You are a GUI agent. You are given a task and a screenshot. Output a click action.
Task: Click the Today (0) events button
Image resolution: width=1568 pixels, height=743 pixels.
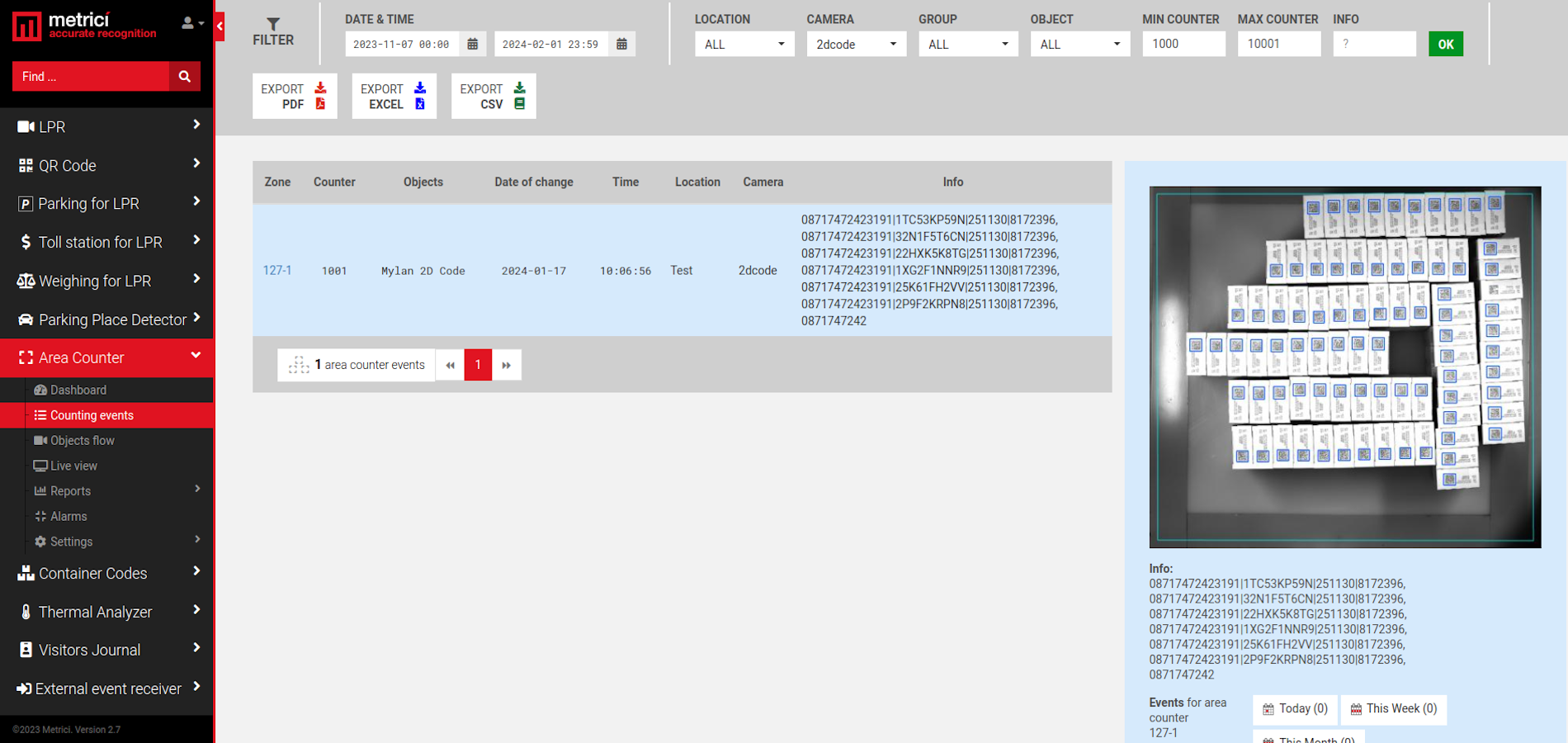[x=1296, y=709]
